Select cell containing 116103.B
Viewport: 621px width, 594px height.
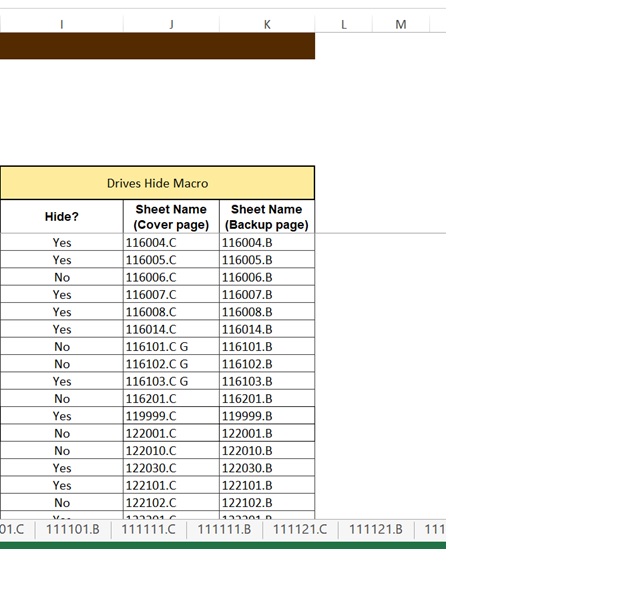(x=267, y=381)
